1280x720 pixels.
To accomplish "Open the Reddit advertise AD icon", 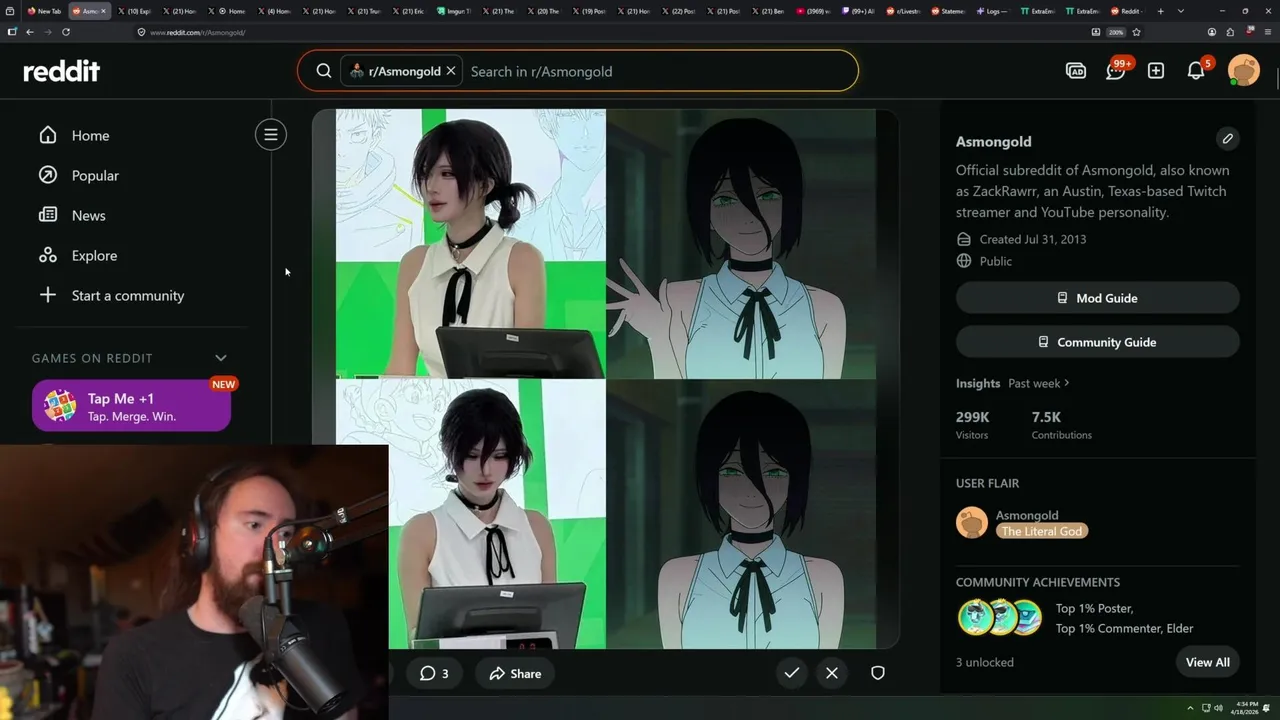I will click(x=1076, y=71).
